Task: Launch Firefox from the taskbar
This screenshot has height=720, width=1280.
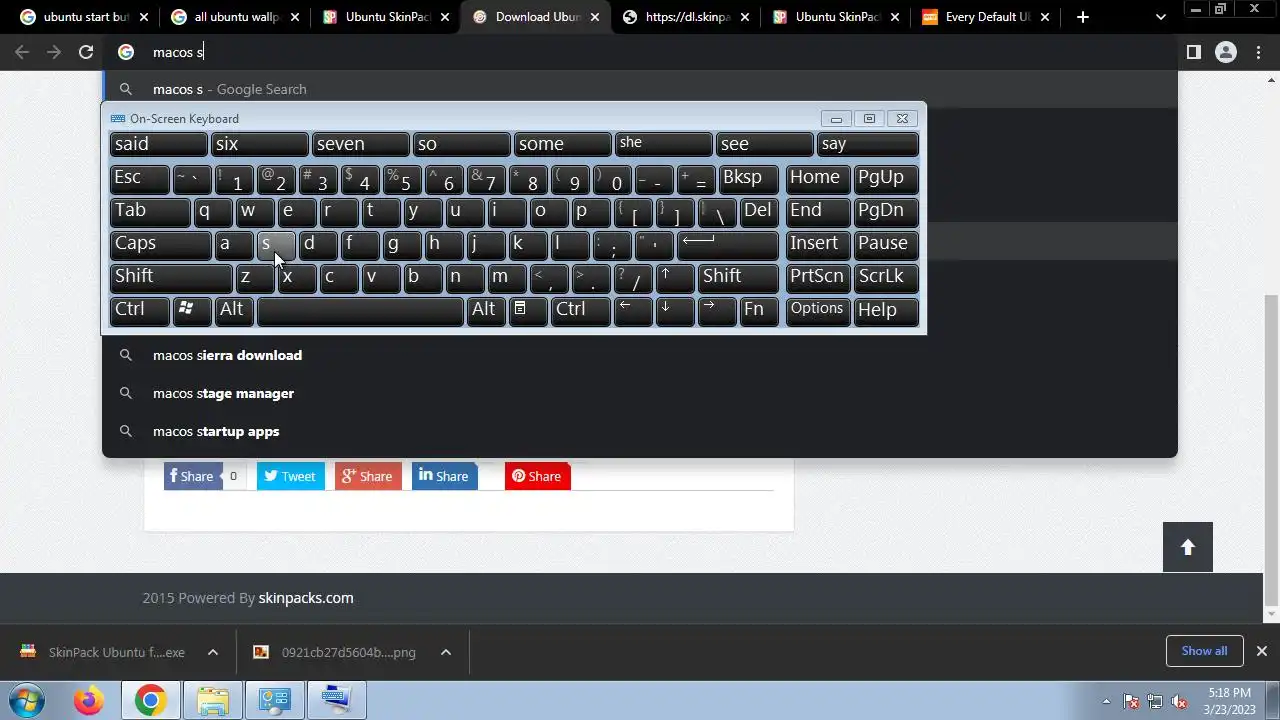Action: 88,701
